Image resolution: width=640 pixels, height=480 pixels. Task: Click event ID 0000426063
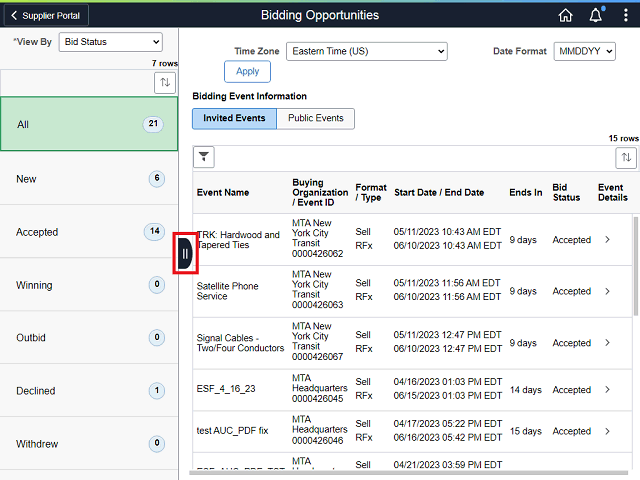318,305
